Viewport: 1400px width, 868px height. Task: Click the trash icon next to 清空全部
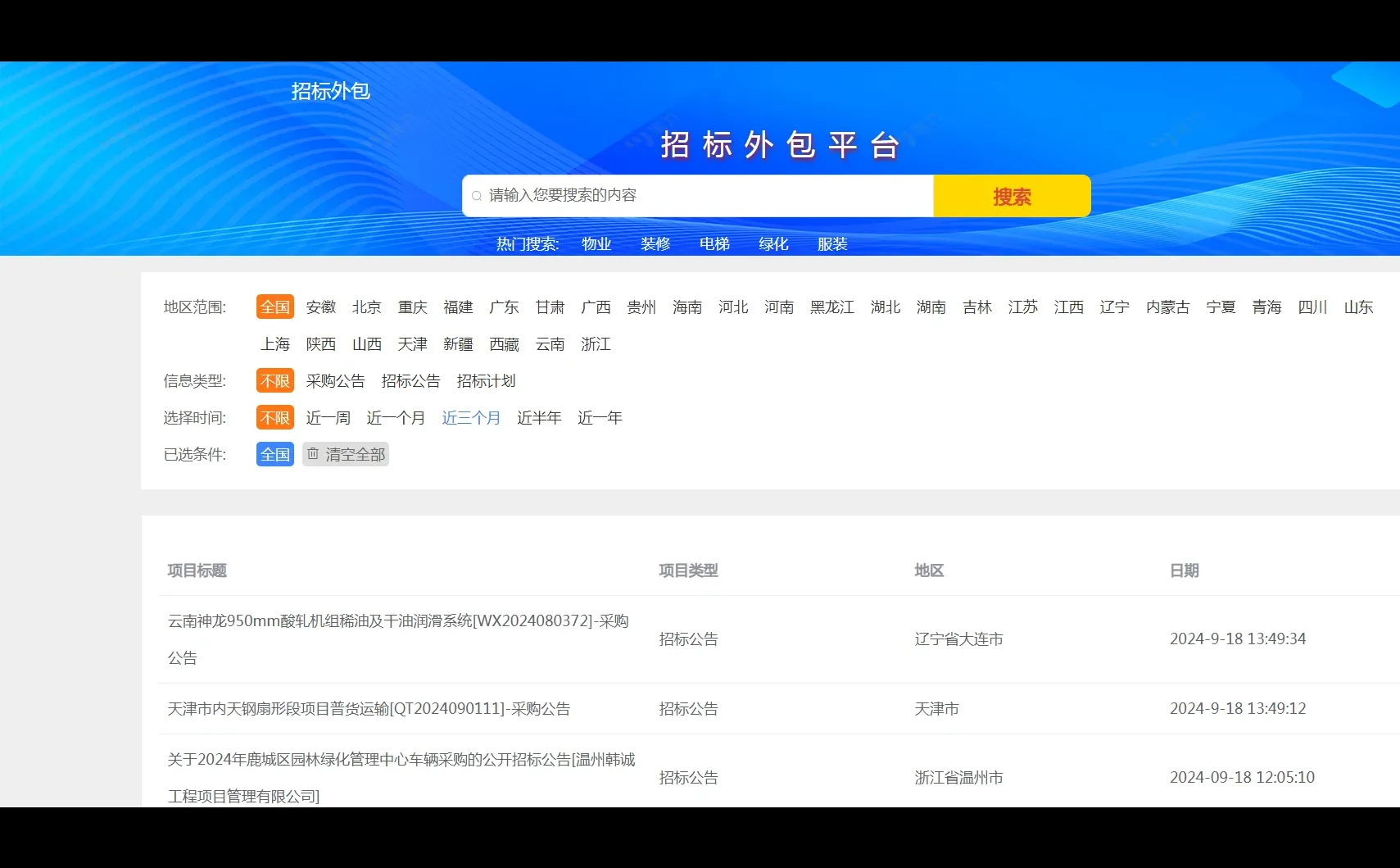314,454
